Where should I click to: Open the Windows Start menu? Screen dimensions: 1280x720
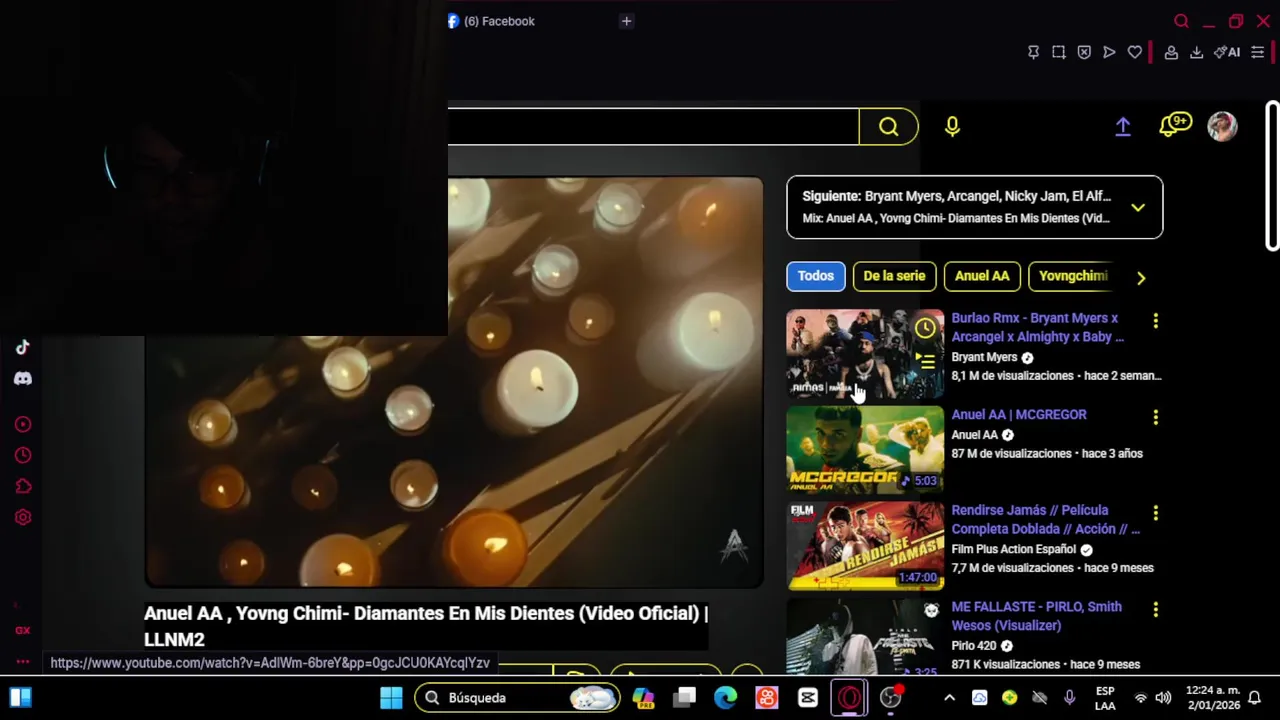pos(391,698)
